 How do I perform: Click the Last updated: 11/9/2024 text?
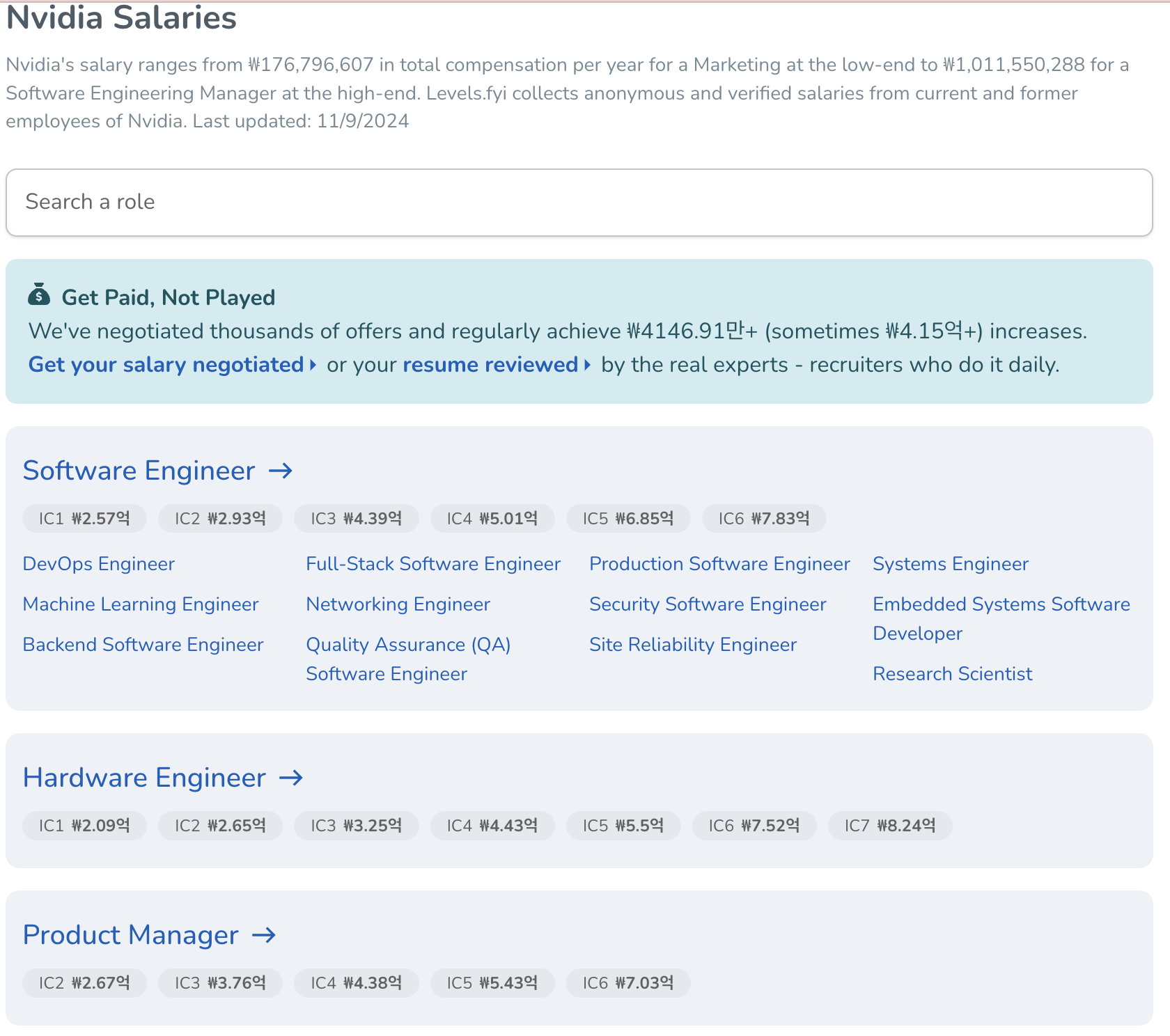(301, 121)
